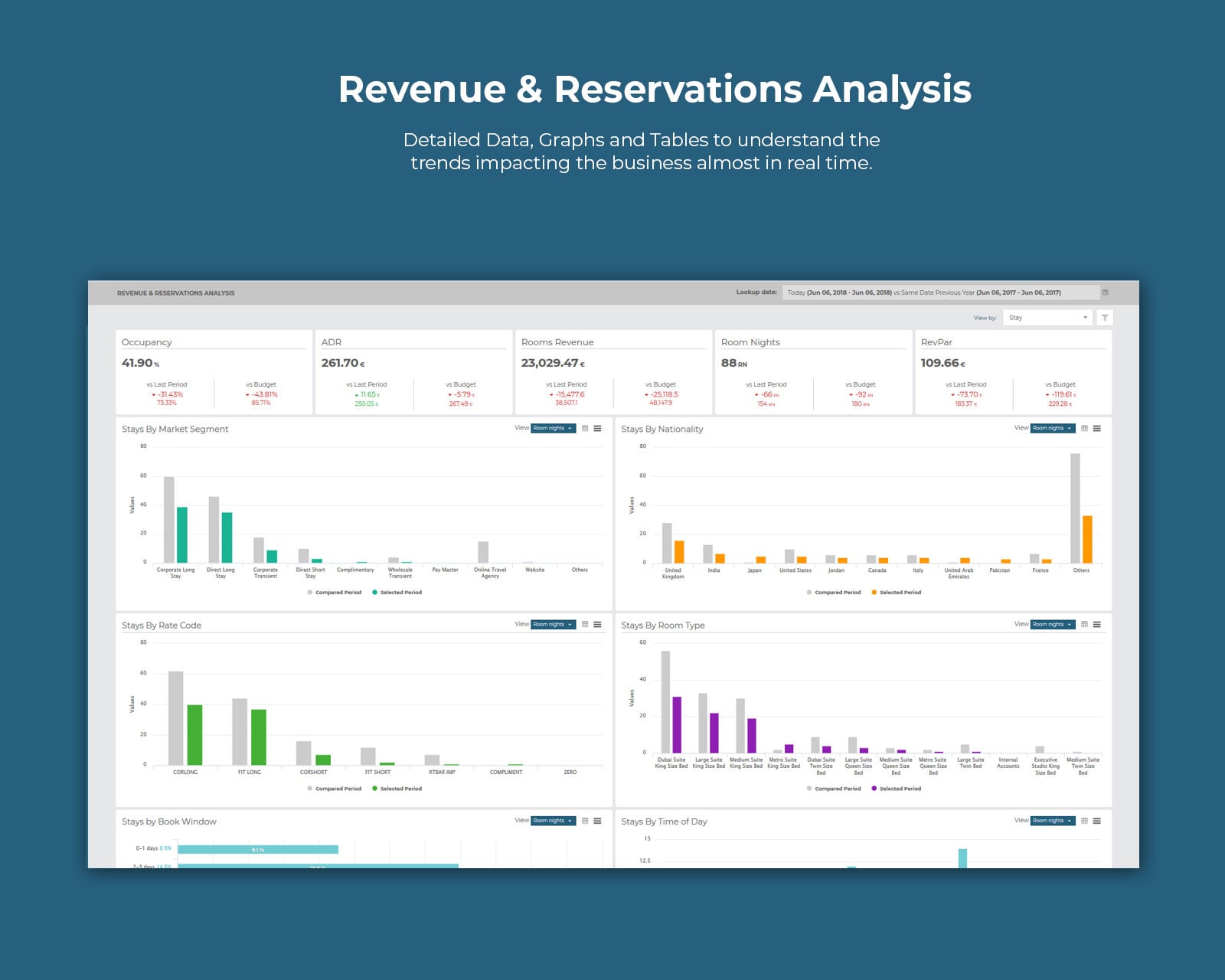Click the grid icon on Stays By Rate Code
This screenshot has height=980, width=1225.
coord(585,624)
